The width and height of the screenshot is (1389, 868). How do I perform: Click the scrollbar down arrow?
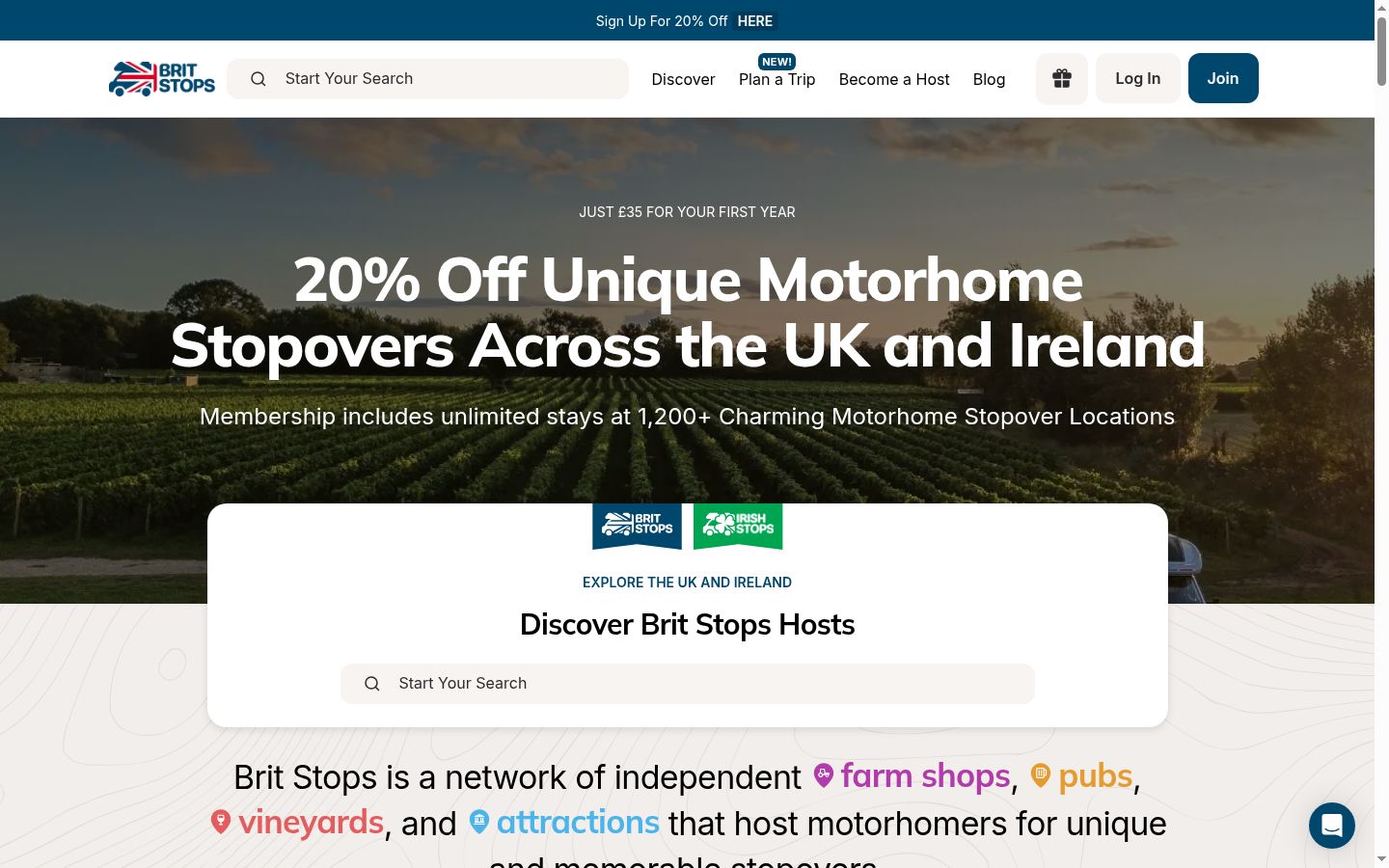click(x=1381, y=859)
